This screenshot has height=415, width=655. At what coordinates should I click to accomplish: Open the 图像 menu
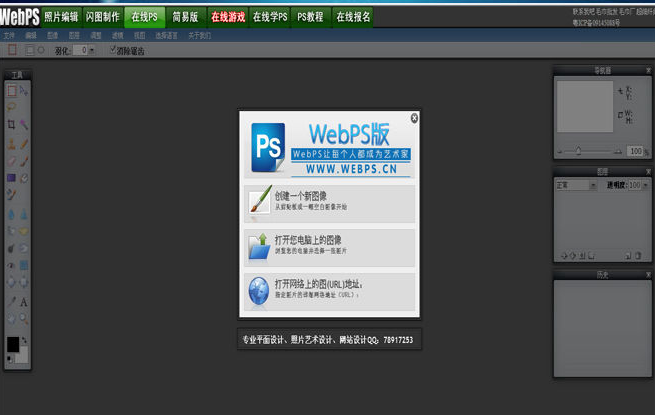(x=53, y=36)
